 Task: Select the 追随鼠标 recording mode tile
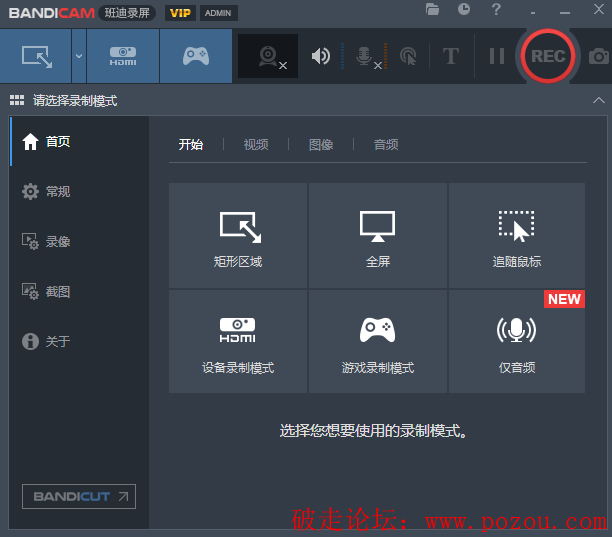coord(516,235)
